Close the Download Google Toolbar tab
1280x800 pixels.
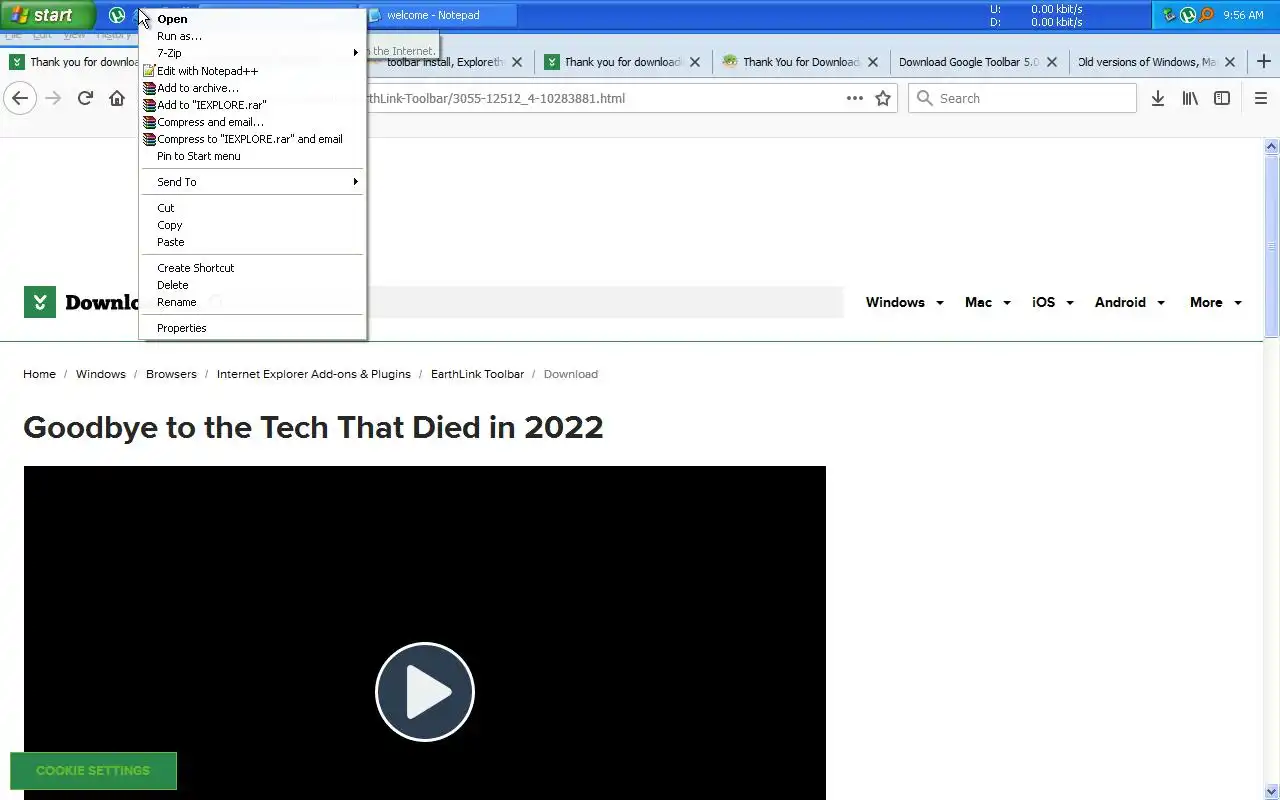(x=1052, y=62)
